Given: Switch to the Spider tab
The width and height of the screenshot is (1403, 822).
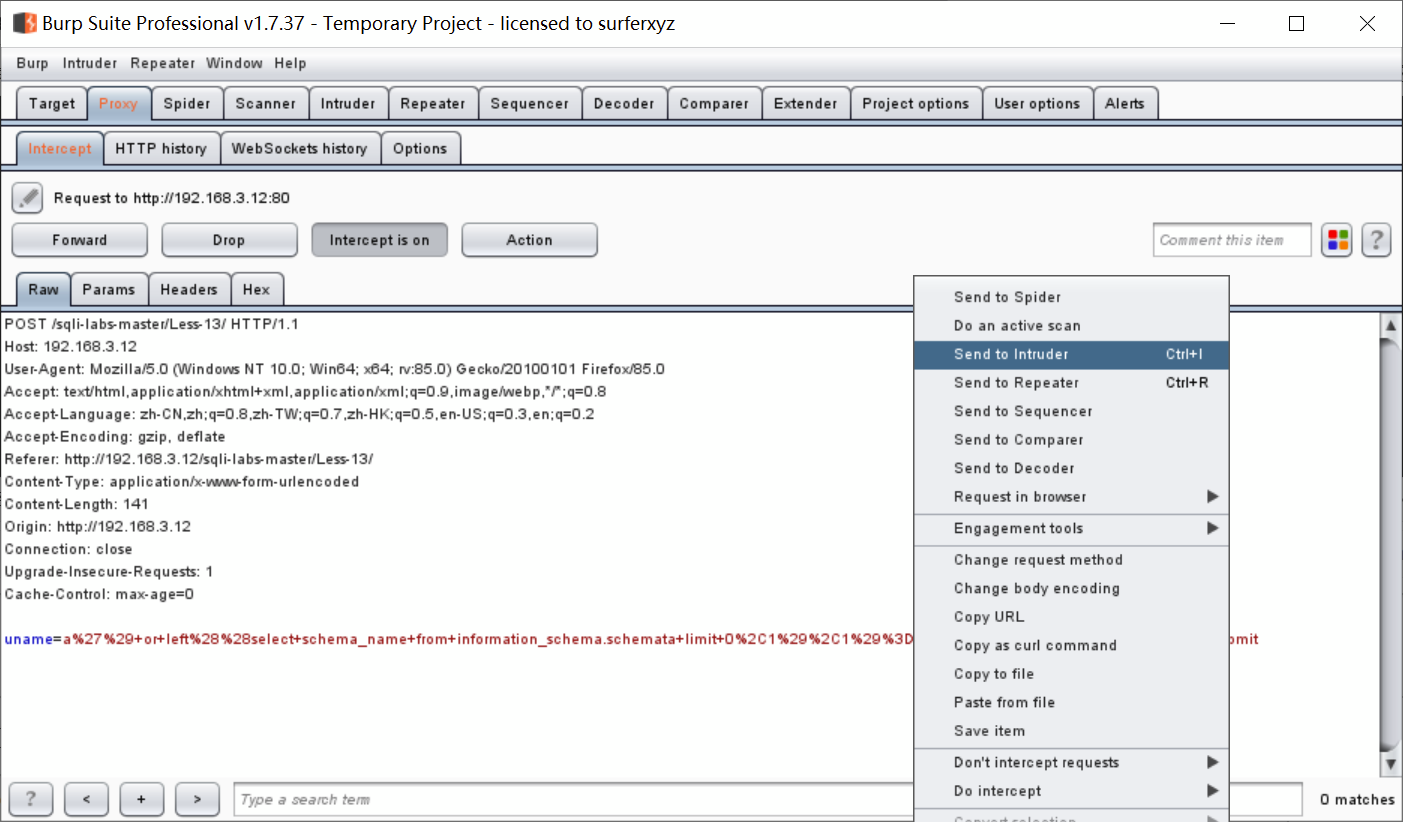Looking at the screenshot, I should (x=187, y=103).
